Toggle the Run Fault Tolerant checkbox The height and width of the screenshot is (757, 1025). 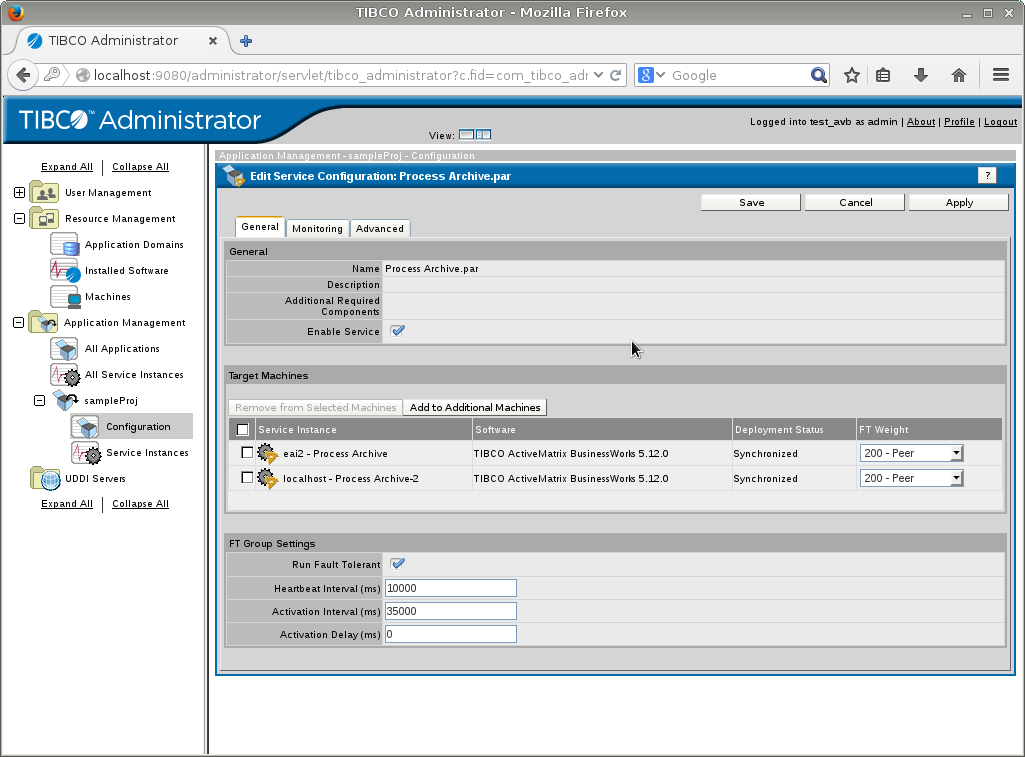click(398, 564)
